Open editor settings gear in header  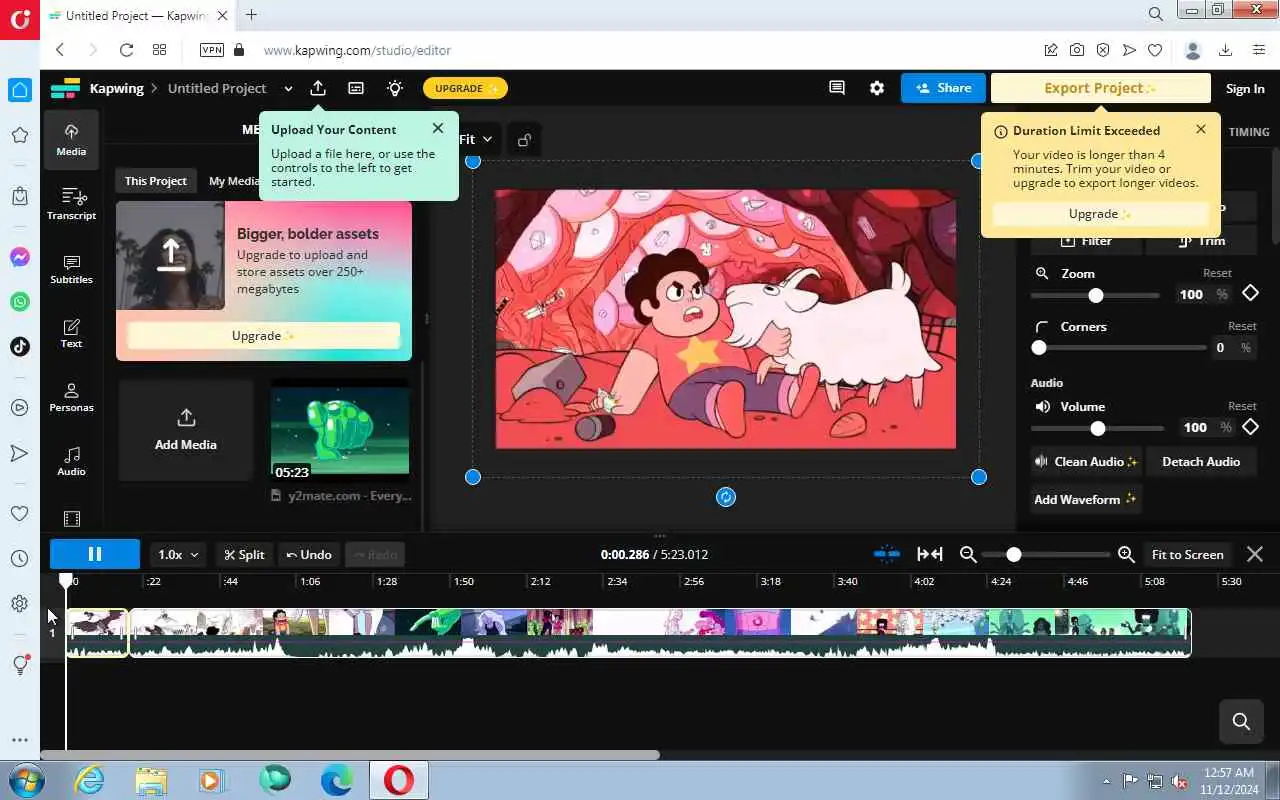(x=877, y=88)
